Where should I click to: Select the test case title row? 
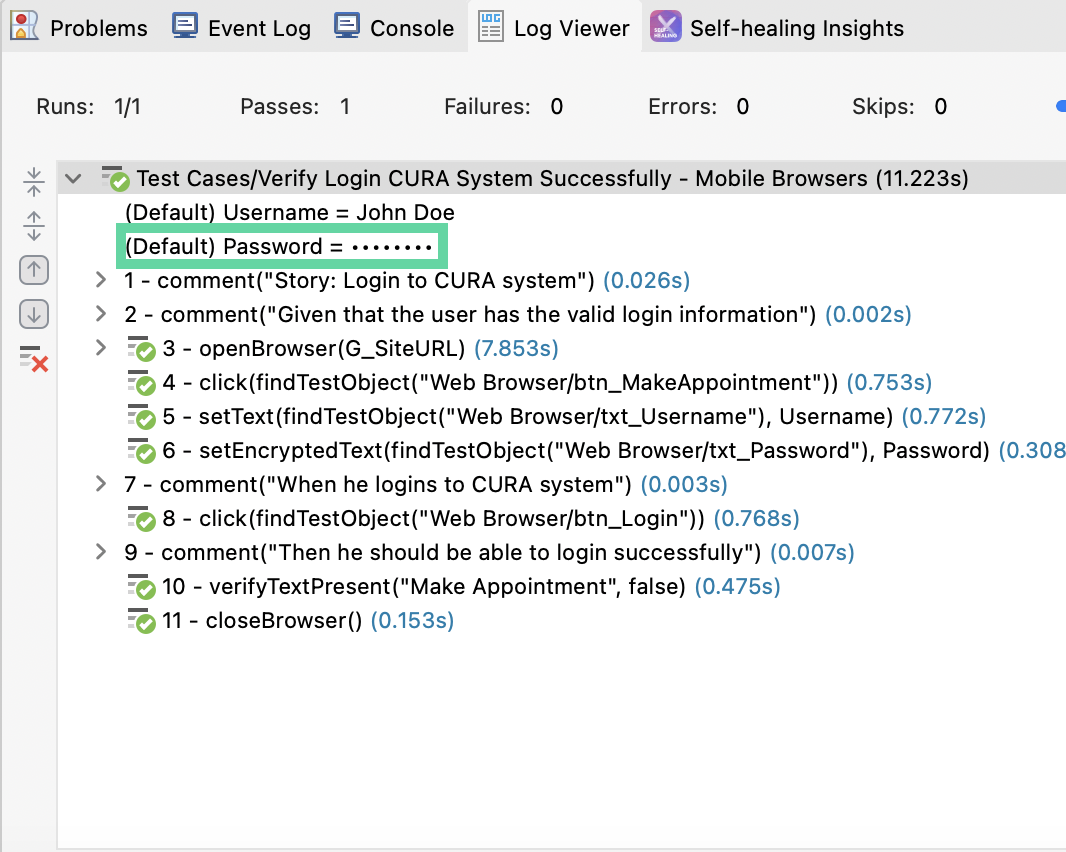(x=562, y=178)
